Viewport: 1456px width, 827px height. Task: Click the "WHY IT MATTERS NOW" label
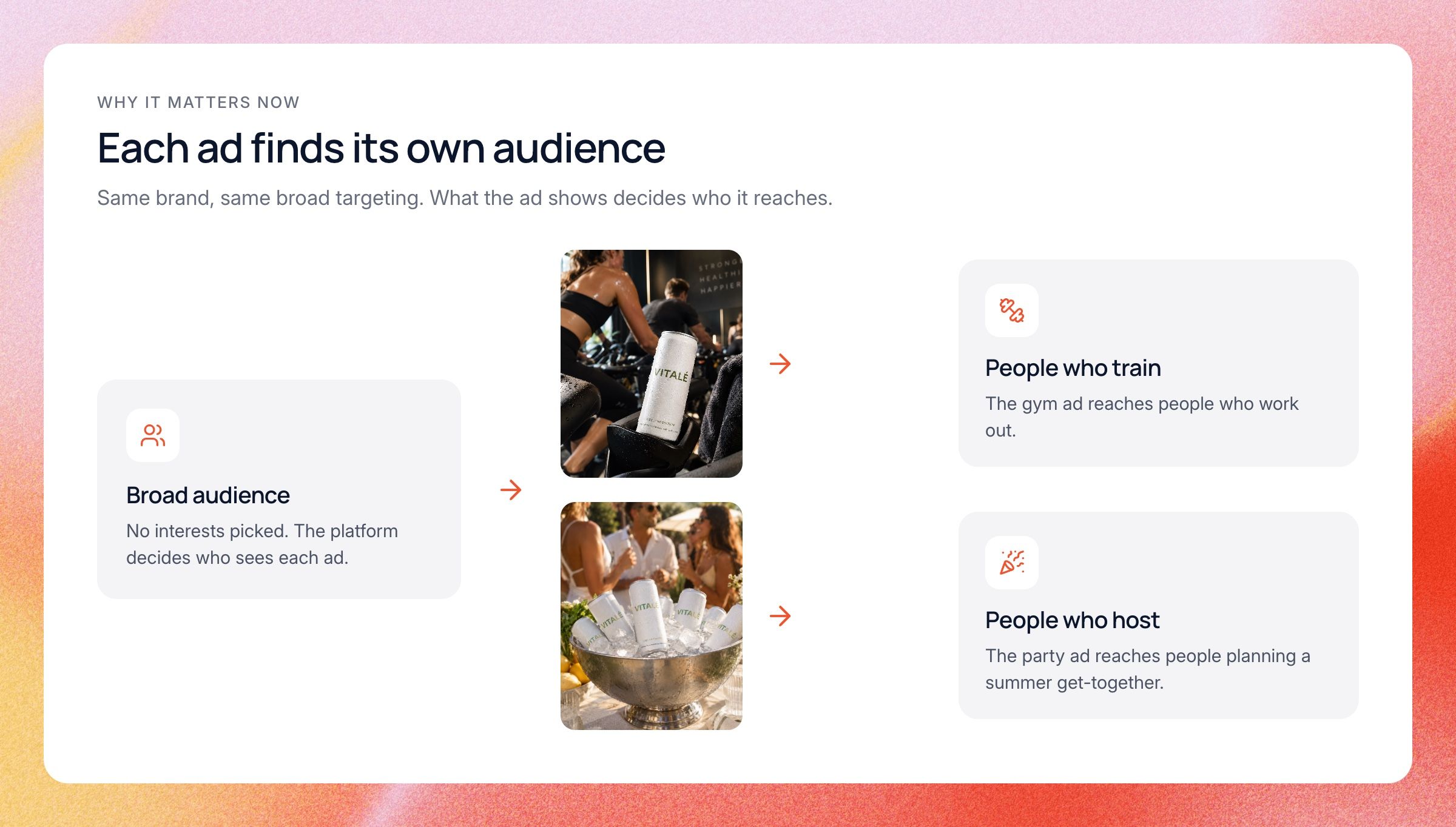coord(198,102)
